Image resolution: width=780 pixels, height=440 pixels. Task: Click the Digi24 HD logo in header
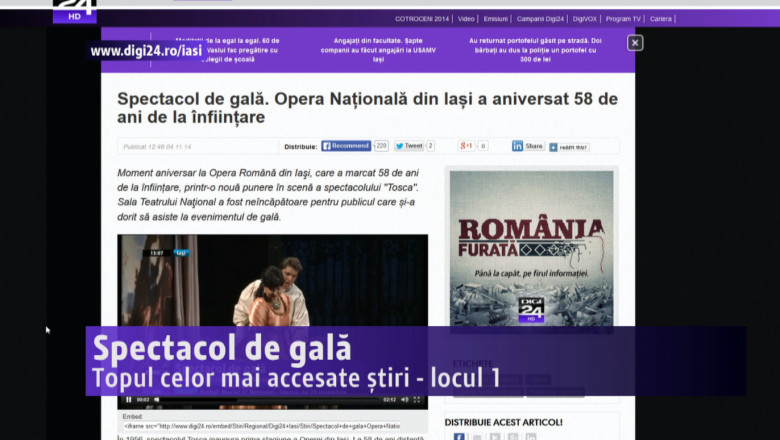(75, 11)
